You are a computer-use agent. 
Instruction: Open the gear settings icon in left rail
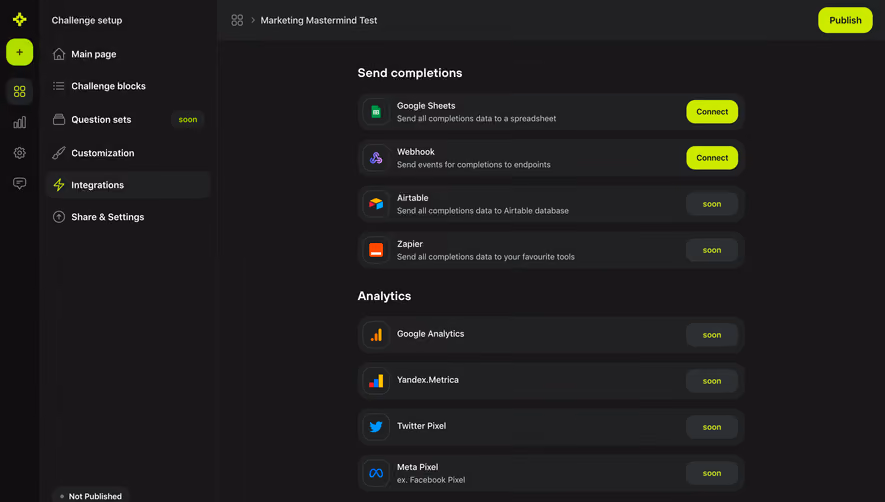click(20, 152)
